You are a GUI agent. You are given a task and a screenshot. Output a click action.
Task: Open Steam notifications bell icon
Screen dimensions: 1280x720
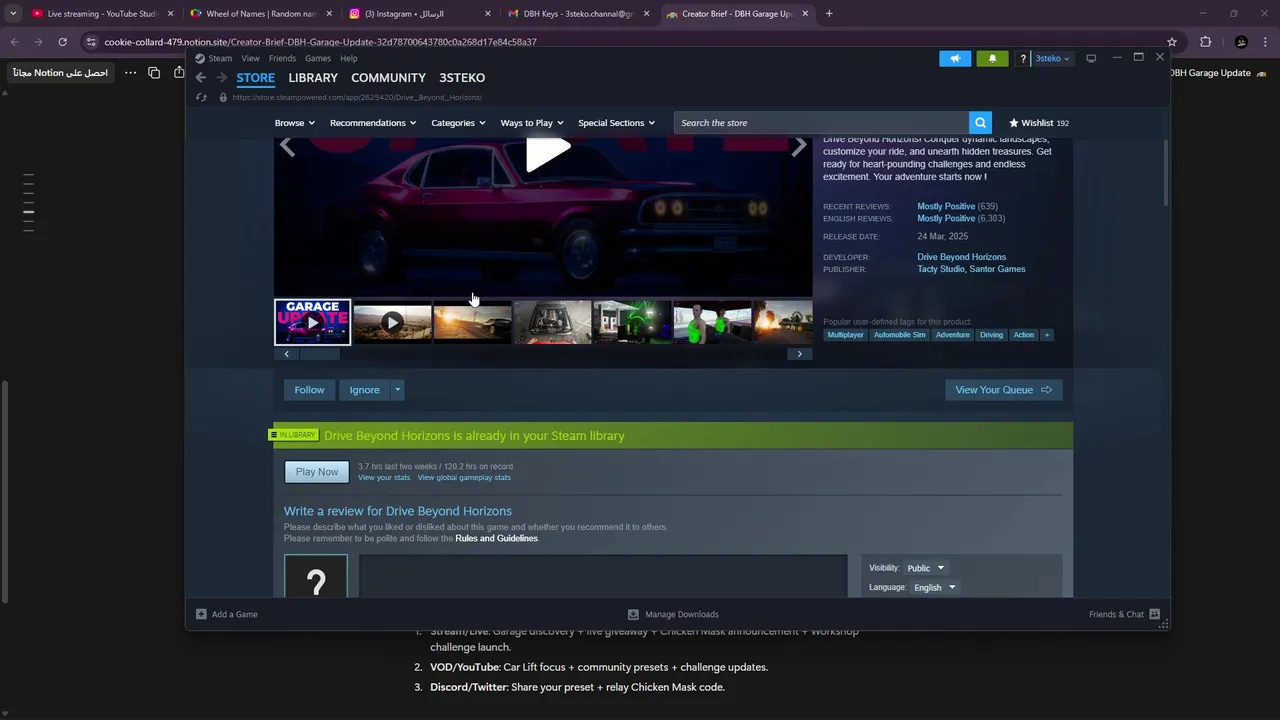(992, 58)
